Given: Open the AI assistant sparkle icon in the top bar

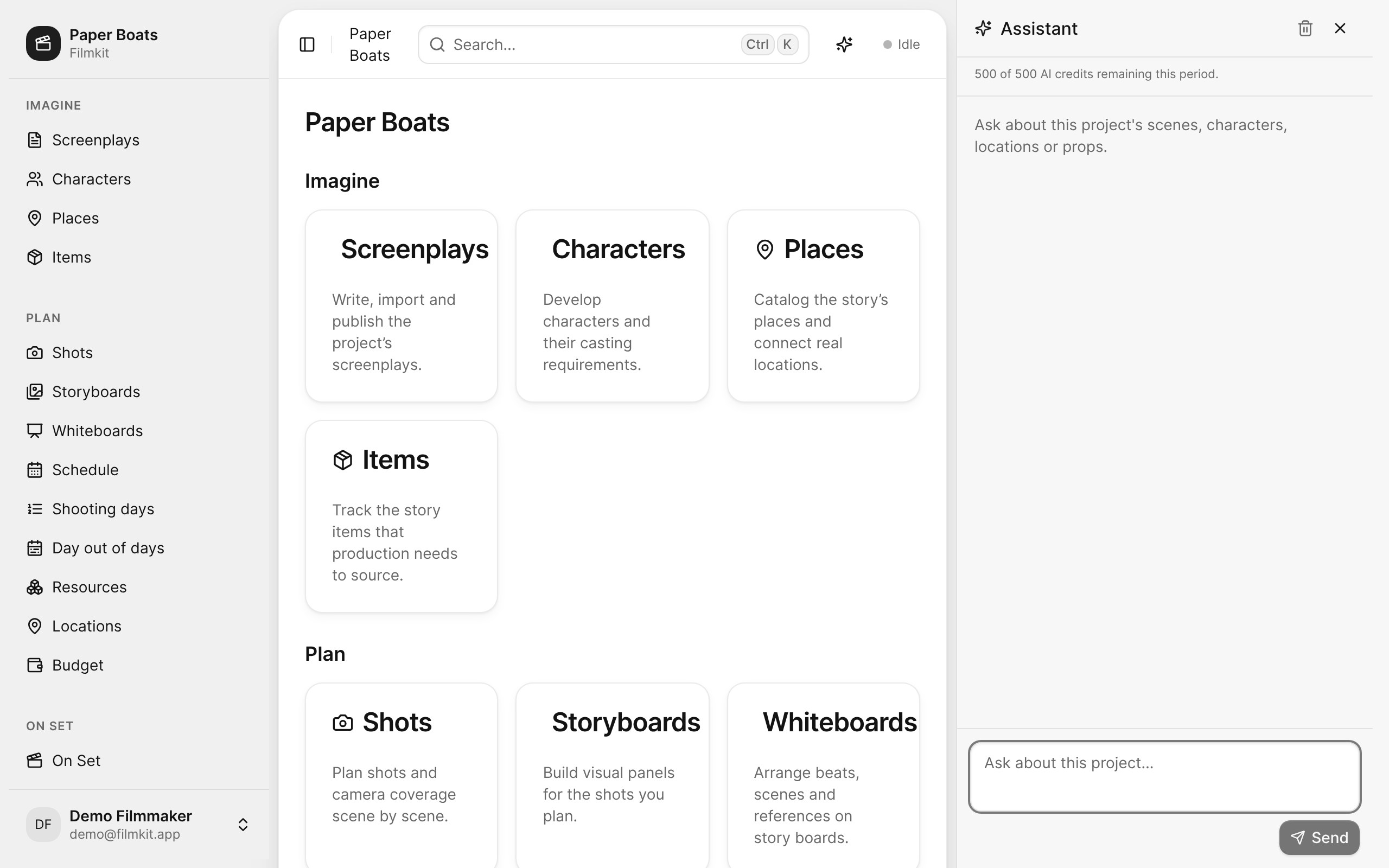Looking at the screenshot, I should coord(844,44).
